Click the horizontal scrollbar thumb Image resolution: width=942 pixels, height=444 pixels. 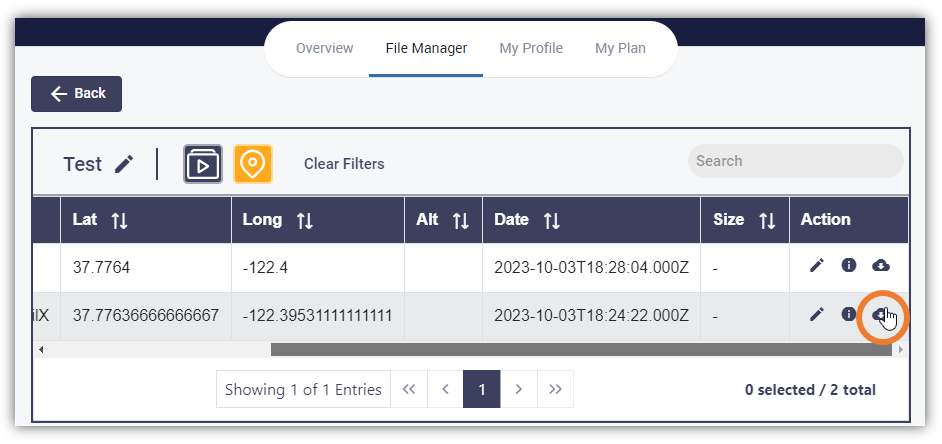[x=581, y=349]
